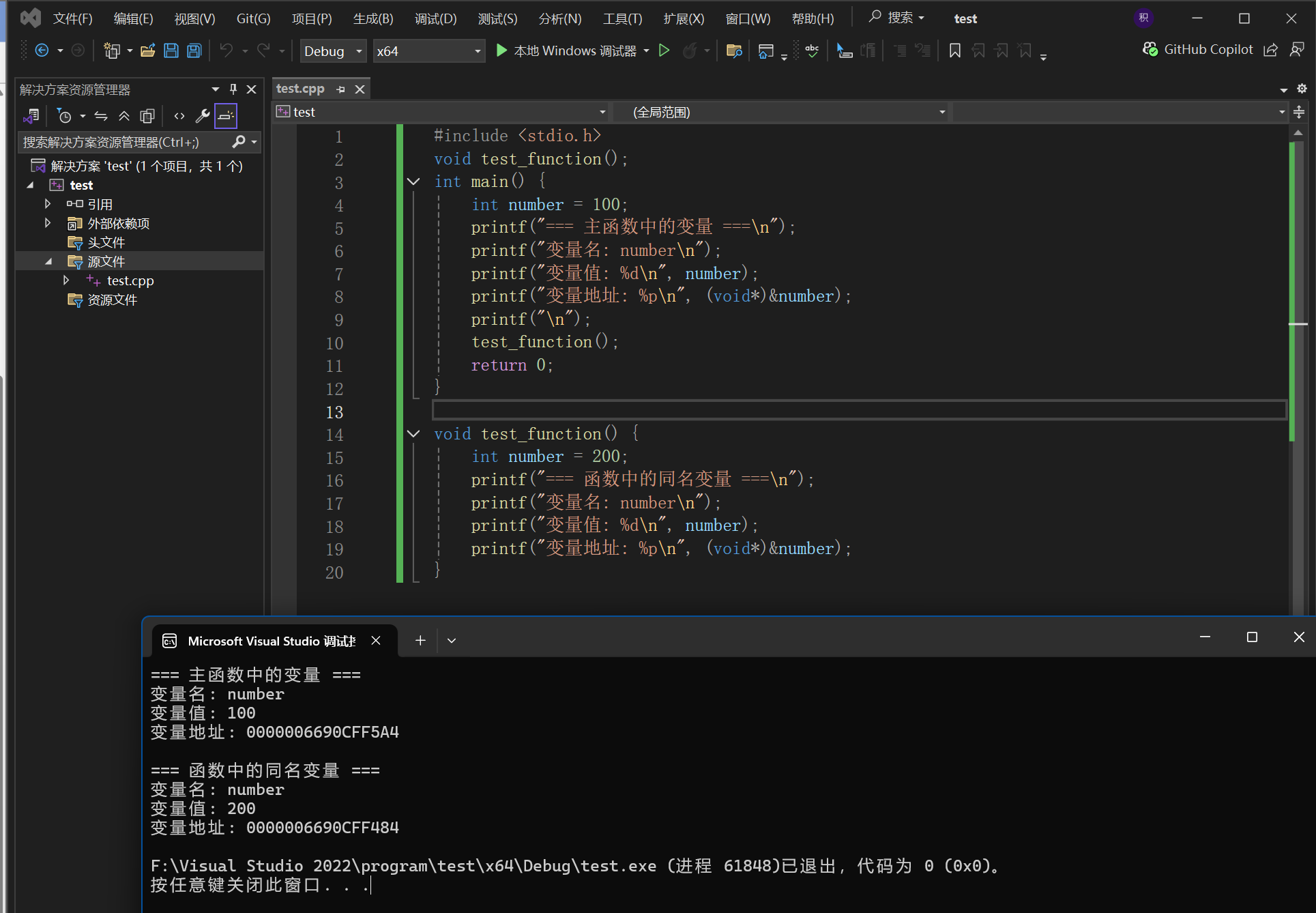The height and width of the screenshot is (913, 1316).
Task: Click the Save All toolbar icon
Action: [194, 50]
